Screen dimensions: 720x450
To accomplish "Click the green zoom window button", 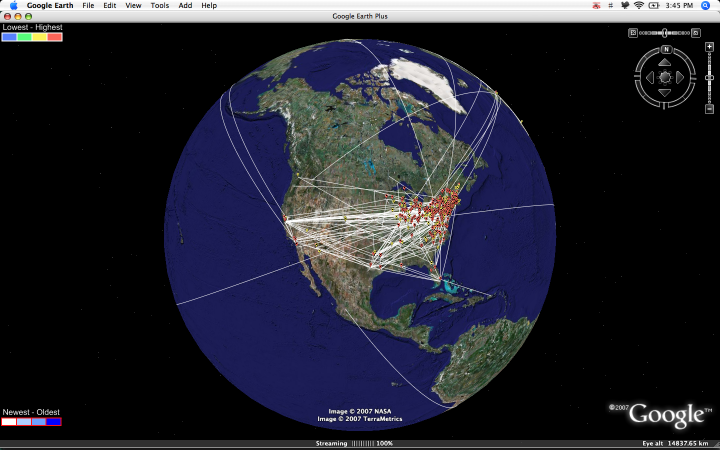I will pyautogui.click(x=28, y=16).
